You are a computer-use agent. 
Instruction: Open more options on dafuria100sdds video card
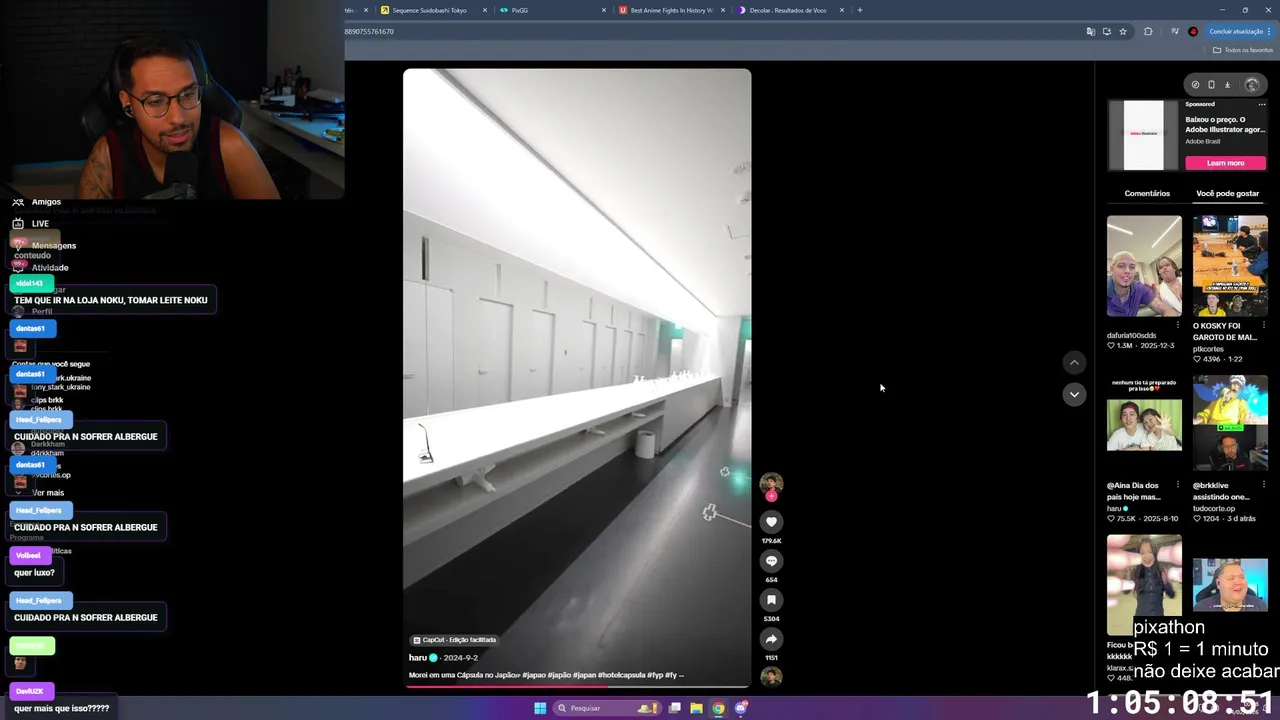click(x=1177, y=326)
